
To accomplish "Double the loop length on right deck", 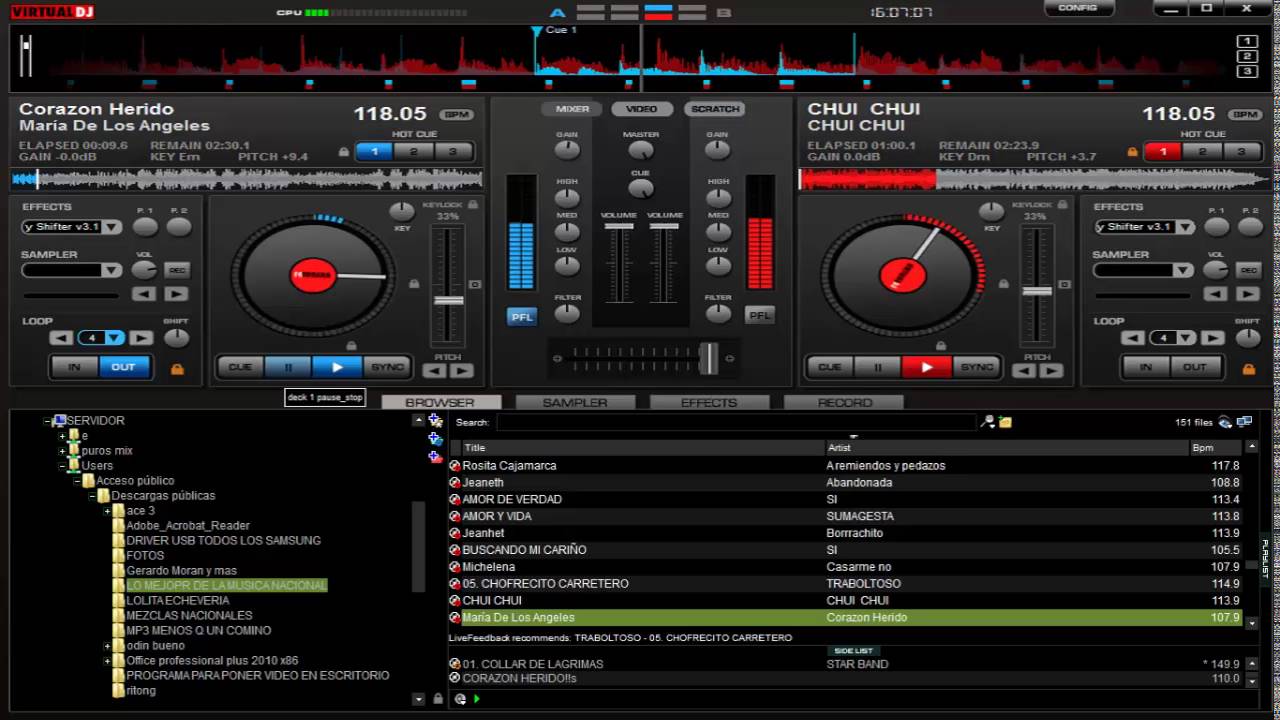I will (1212, 338).
